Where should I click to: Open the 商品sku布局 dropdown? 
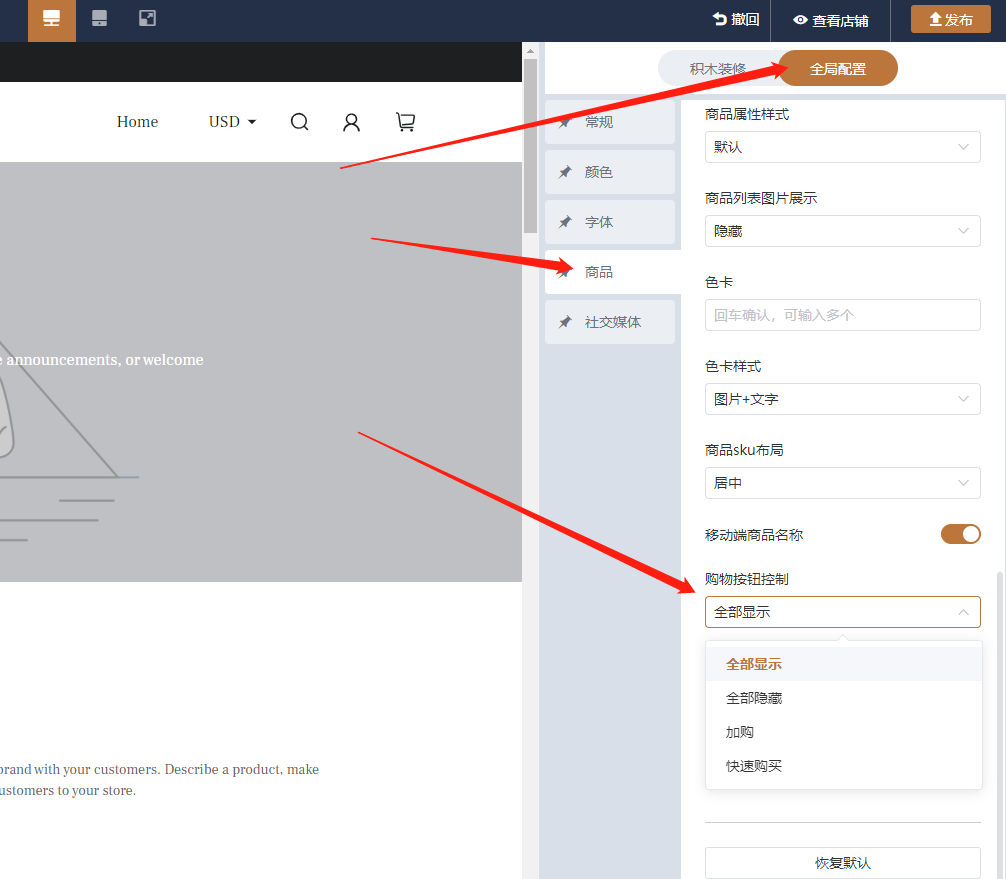point(842,483)
